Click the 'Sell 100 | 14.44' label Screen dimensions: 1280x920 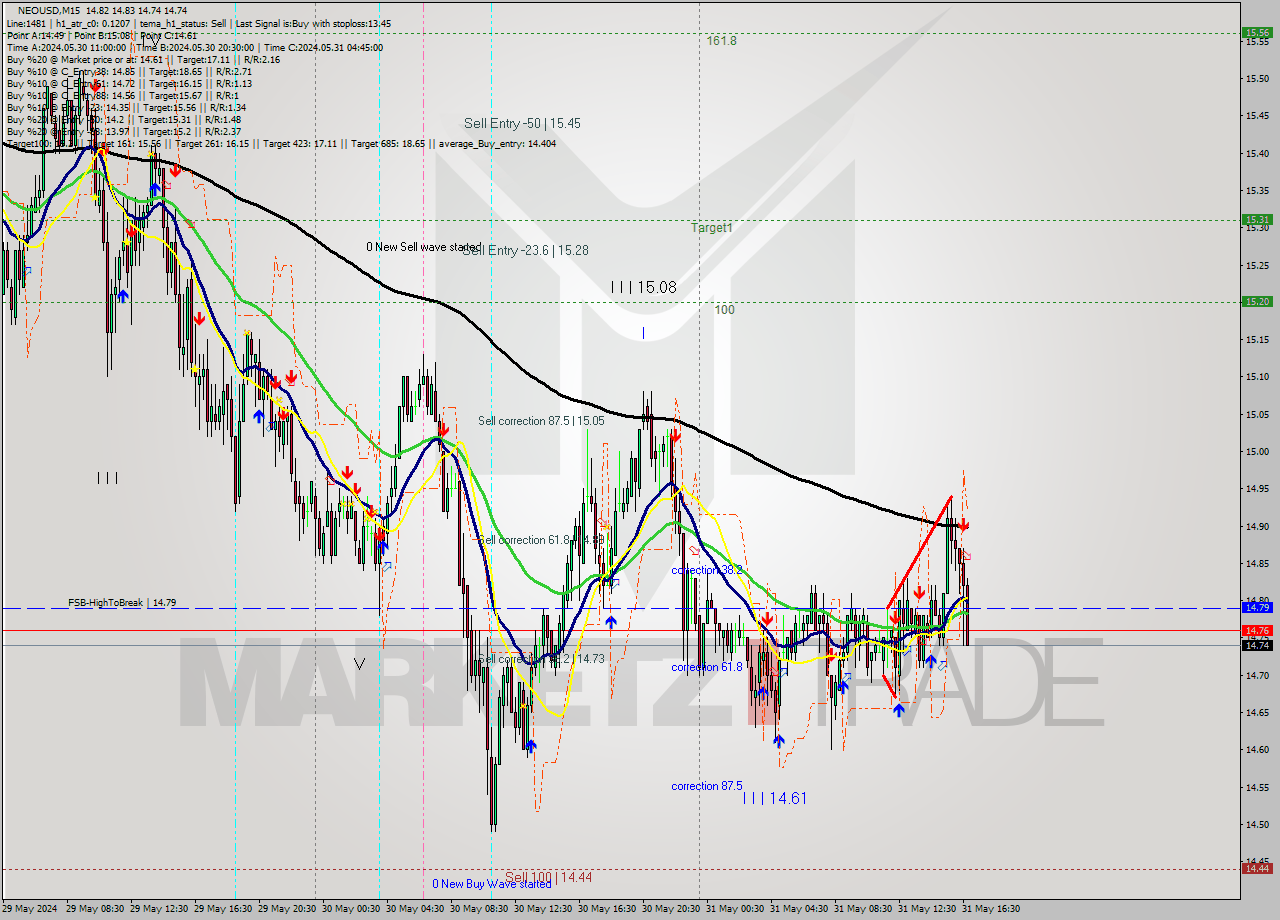(x=548, y=877)
